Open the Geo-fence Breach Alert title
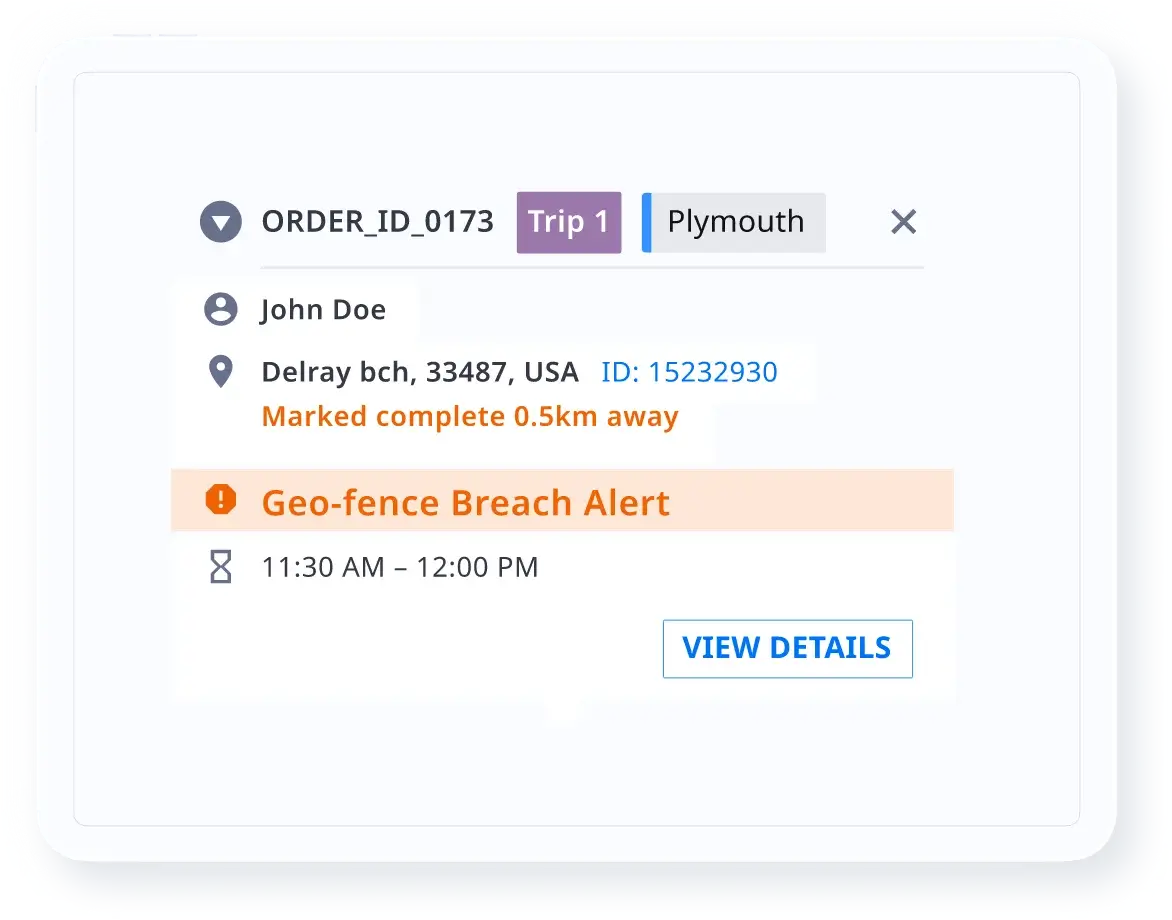 465,502
